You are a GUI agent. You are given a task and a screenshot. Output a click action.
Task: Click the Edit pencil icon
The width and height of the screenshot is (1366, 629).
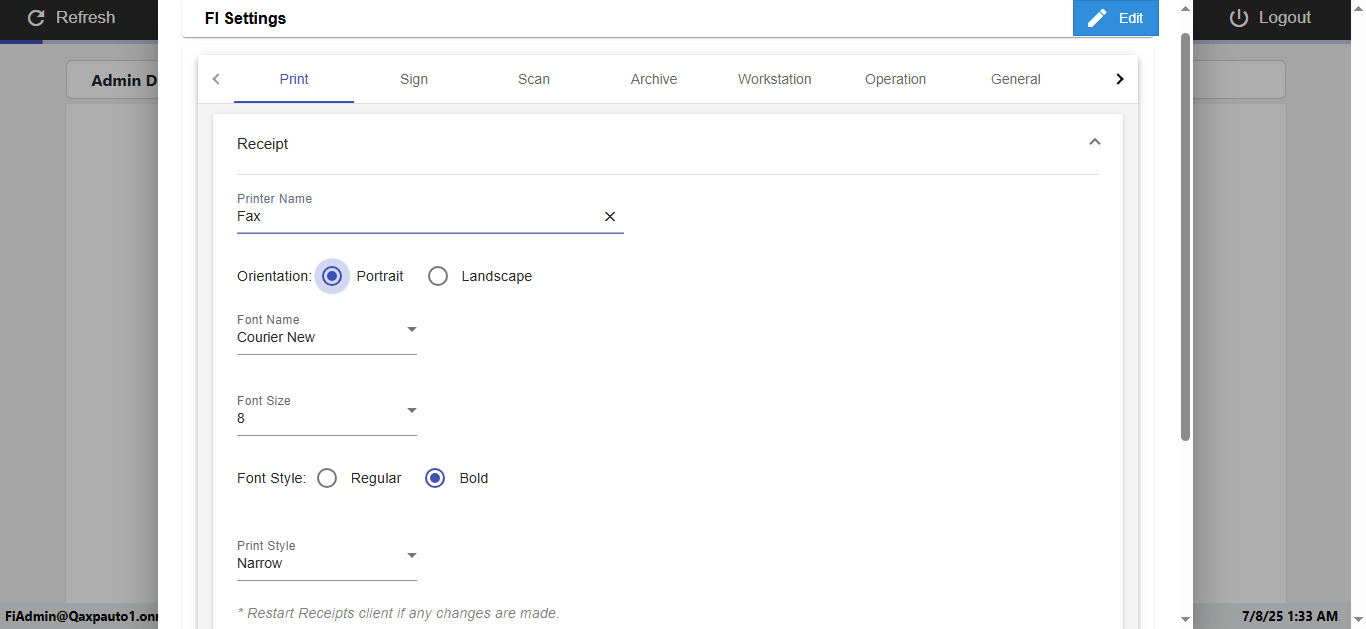(1097, 18)
